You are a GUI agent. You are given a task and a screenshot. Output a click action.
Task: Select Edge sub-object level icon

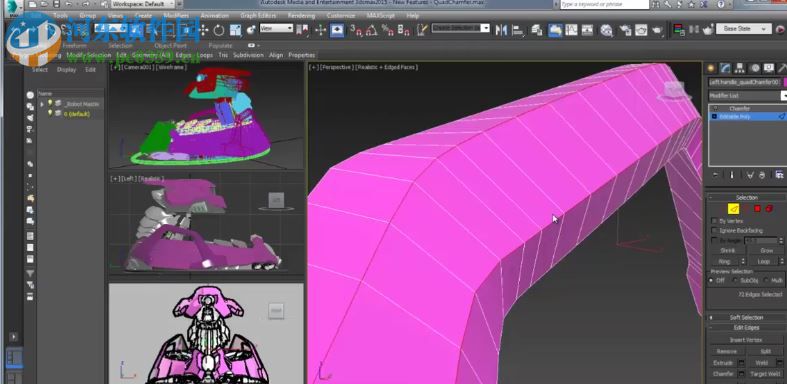(734, 208)
